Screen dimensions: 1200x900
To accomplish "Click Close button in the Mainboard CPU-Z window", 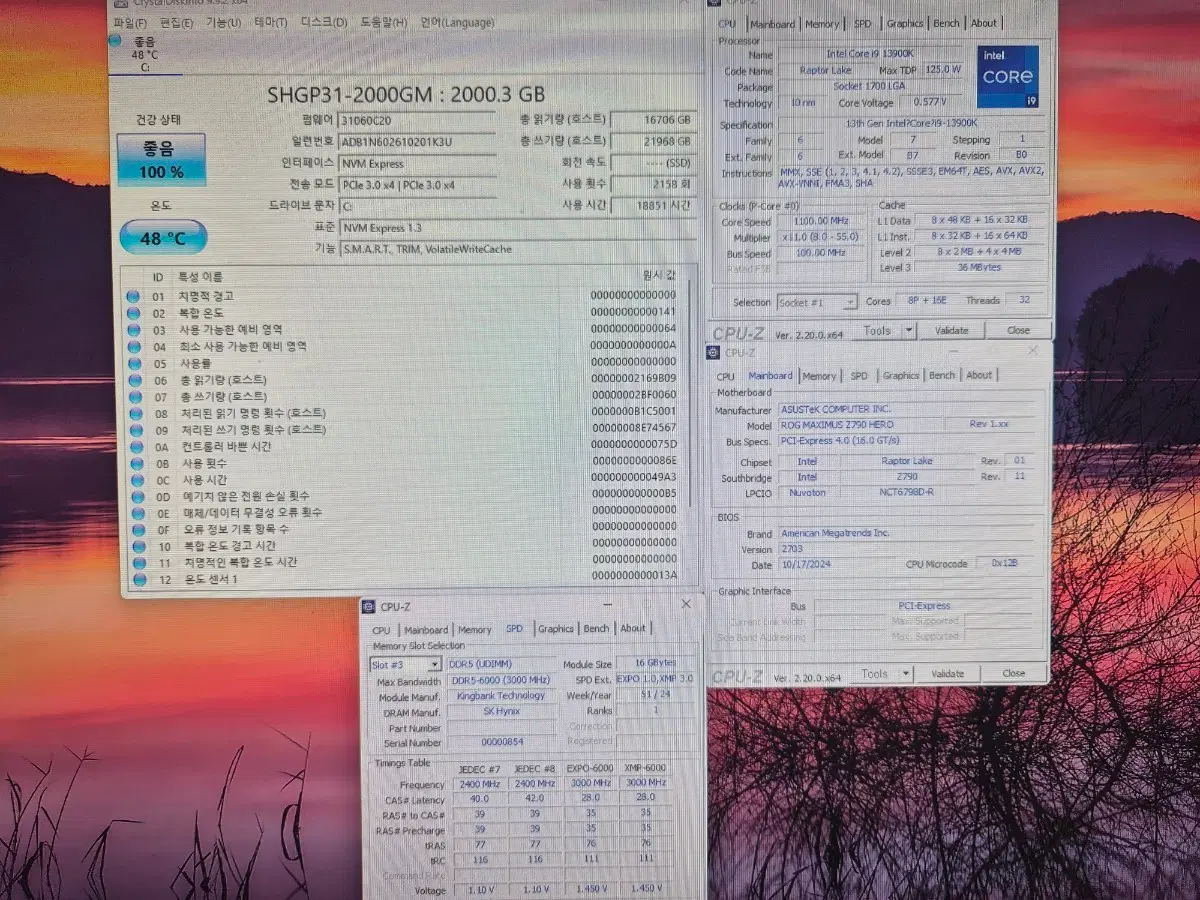I will [x=1014, y=673].
